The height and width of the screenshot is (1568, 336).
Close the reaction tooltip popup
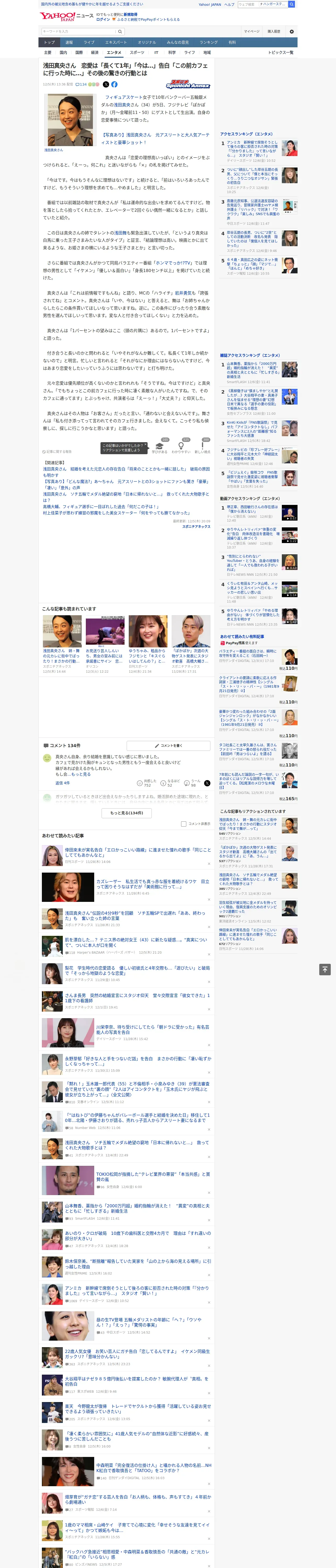point(145,444)
